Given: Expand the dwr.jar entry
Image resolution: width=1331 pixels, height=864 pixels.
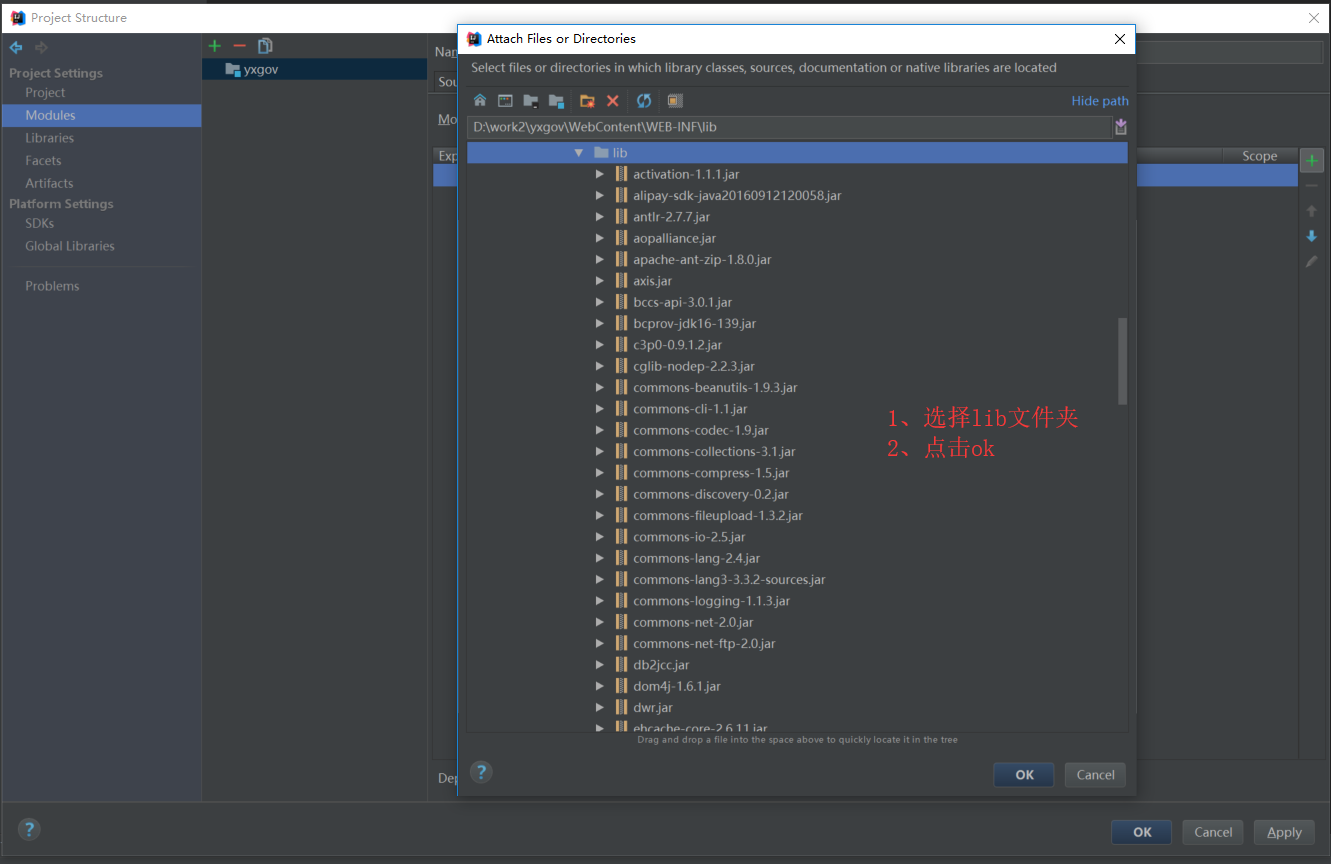Looking at the screenshot, I should (x=601, y=707).
